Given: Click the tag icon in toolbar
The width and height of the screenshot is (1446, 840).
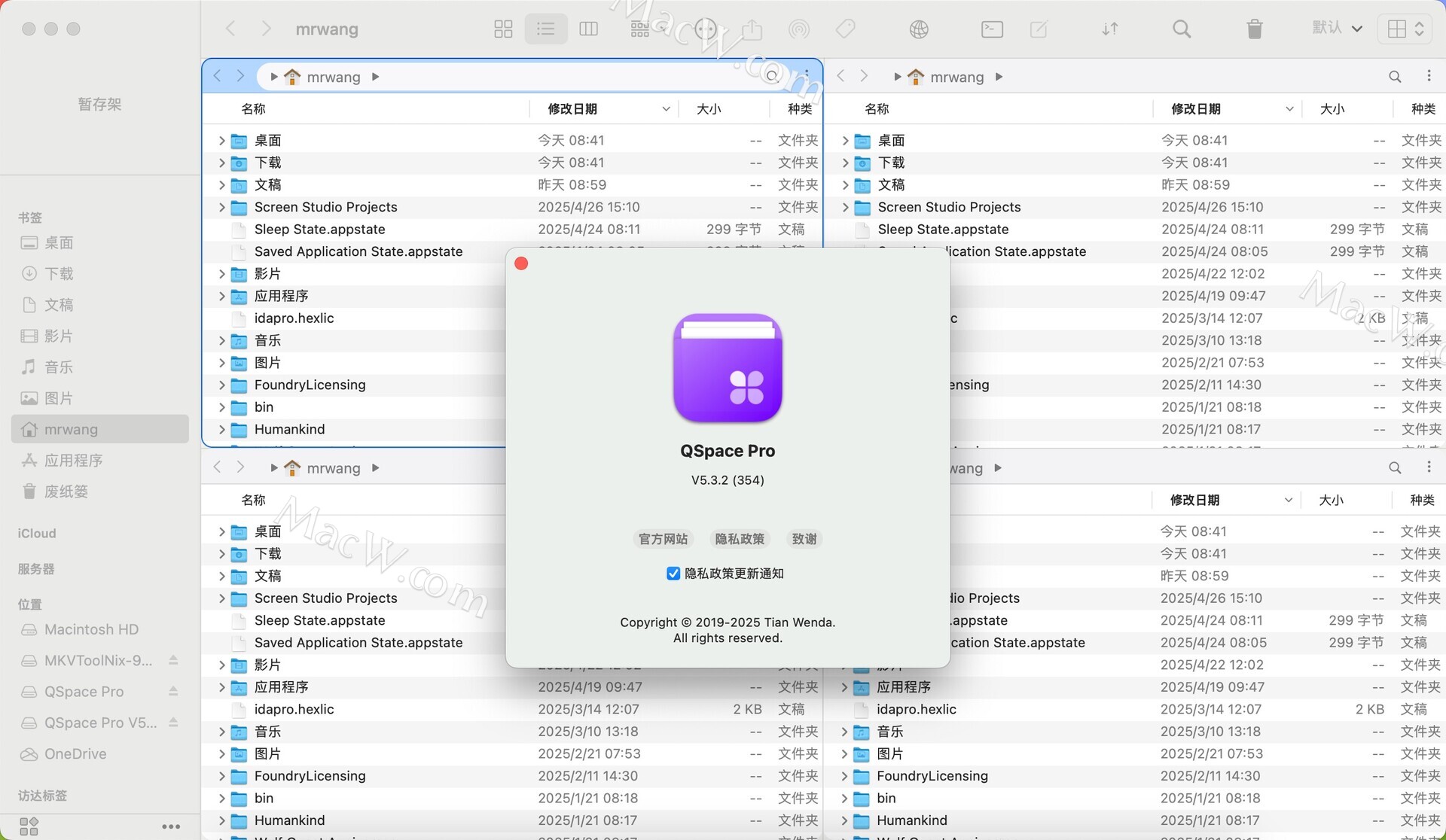Looking at the screenshot, I should pyautogui.click(x=846, y=29).
